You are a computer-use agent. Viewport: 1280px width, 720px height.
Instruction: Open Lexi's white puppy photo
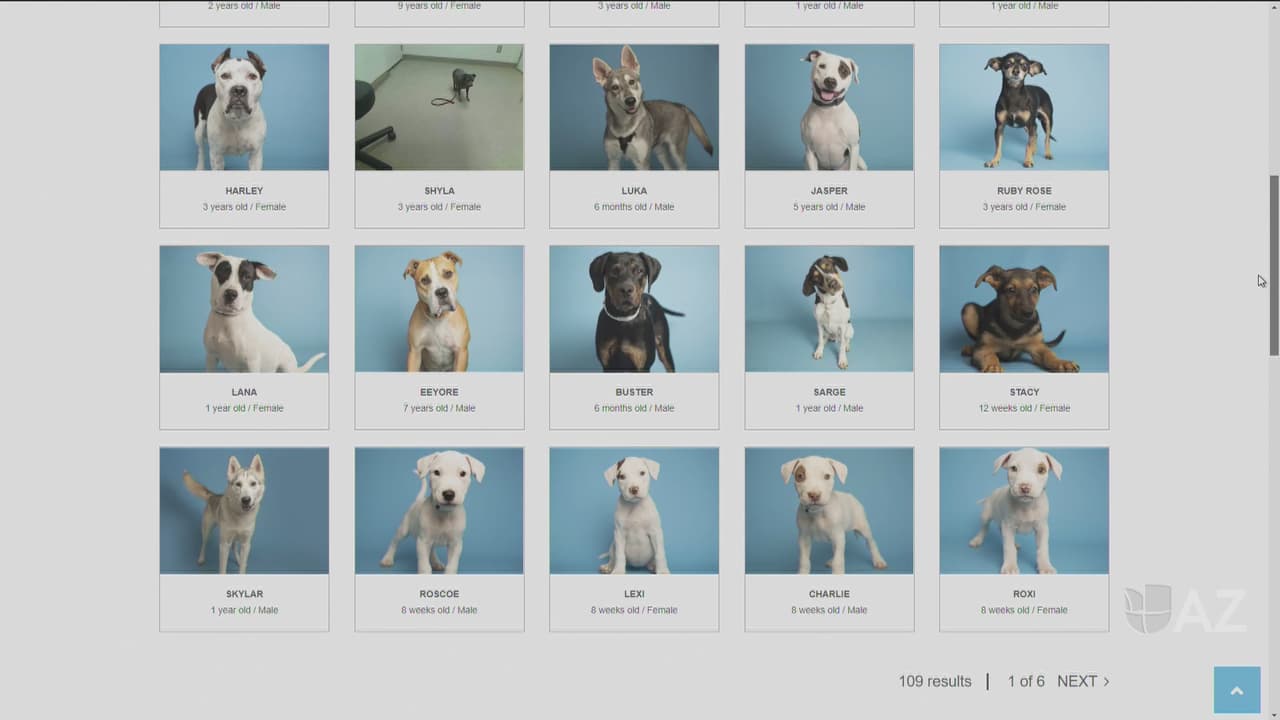click(634, 511)
